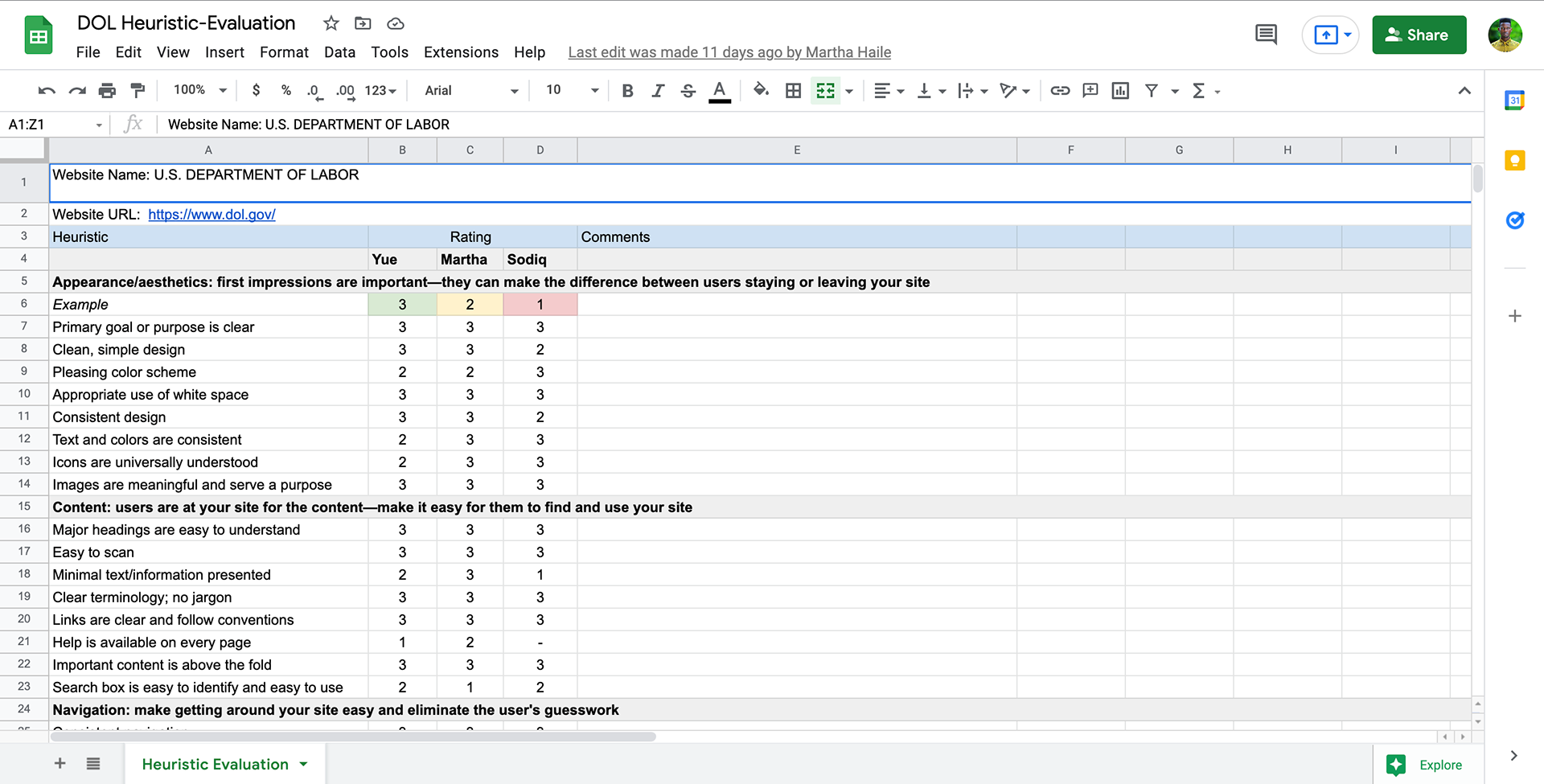Increase decimal places

(x=345, y=92)
